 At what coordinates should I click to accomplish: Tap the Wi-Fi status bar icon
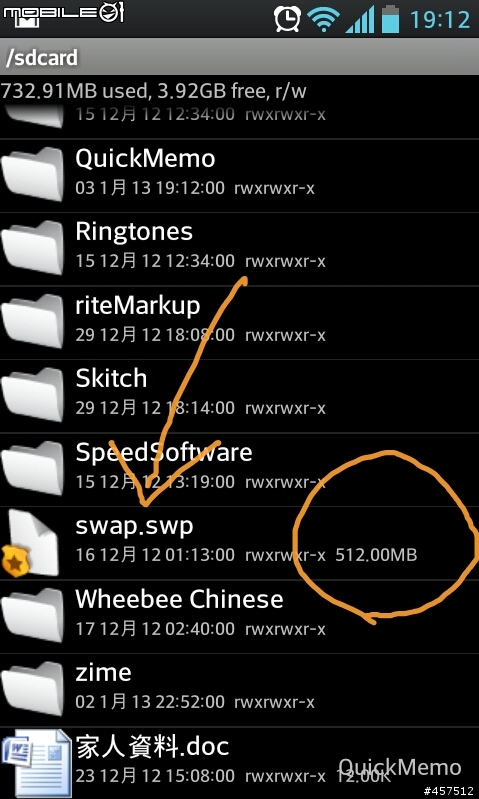point(324,20)
